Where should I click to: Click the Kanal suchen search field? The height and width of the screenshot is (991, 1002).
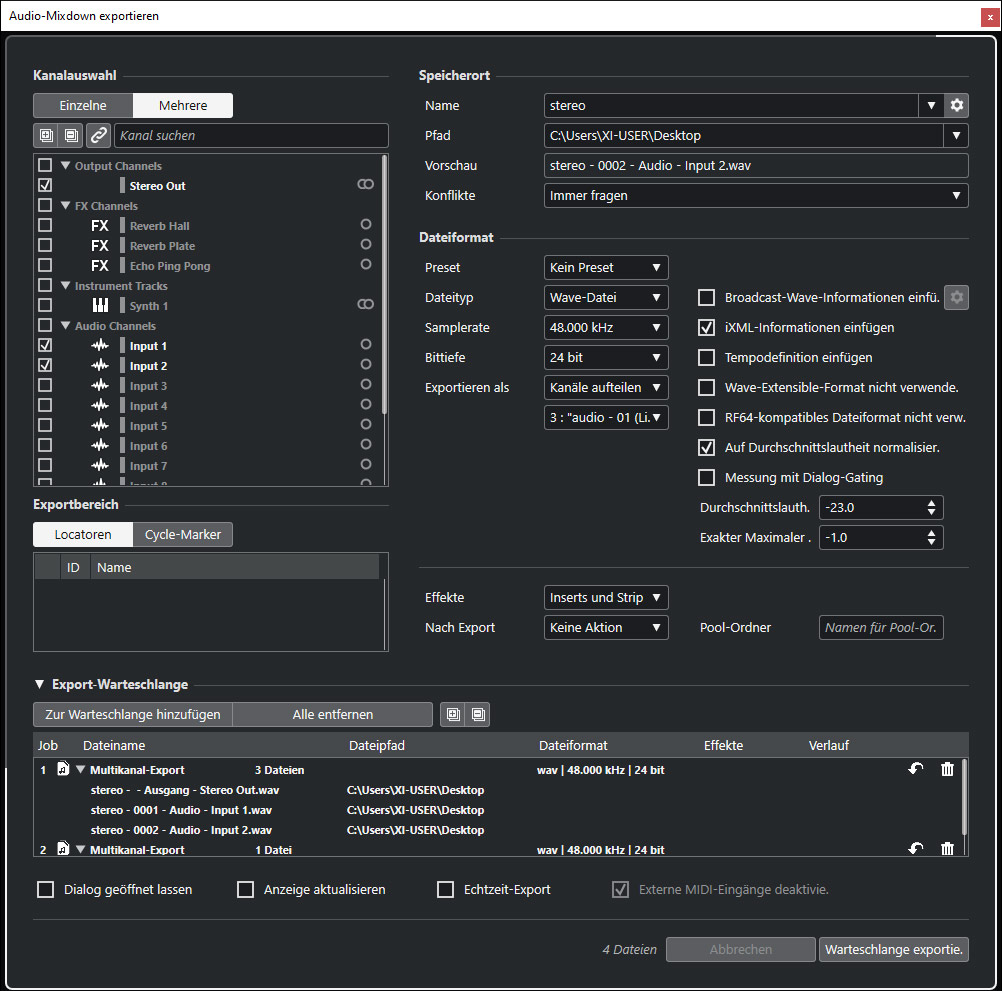(x=250, y=135)
